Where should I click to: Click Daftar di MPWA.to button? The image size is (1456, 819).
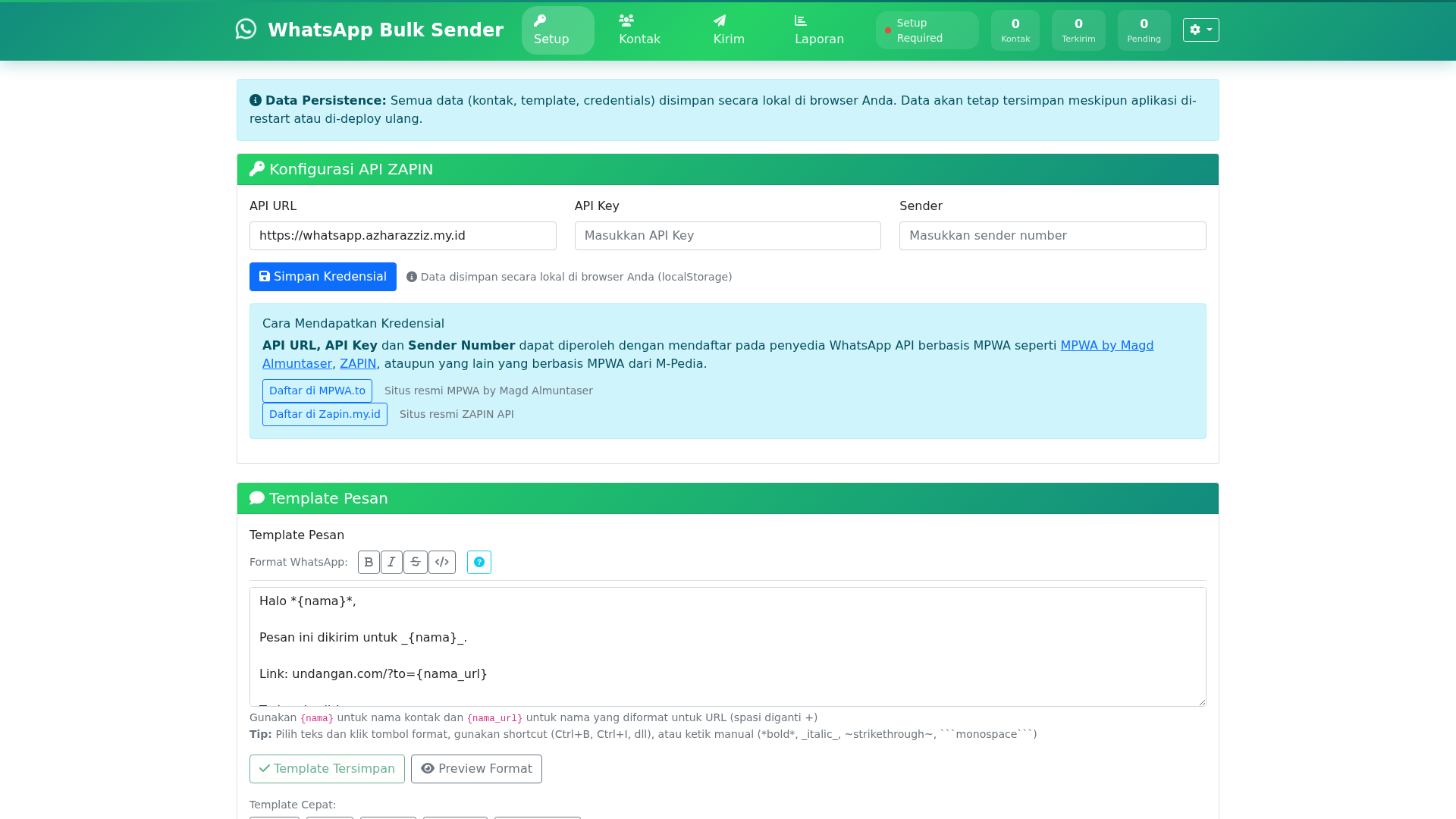[x=317, y=391]
